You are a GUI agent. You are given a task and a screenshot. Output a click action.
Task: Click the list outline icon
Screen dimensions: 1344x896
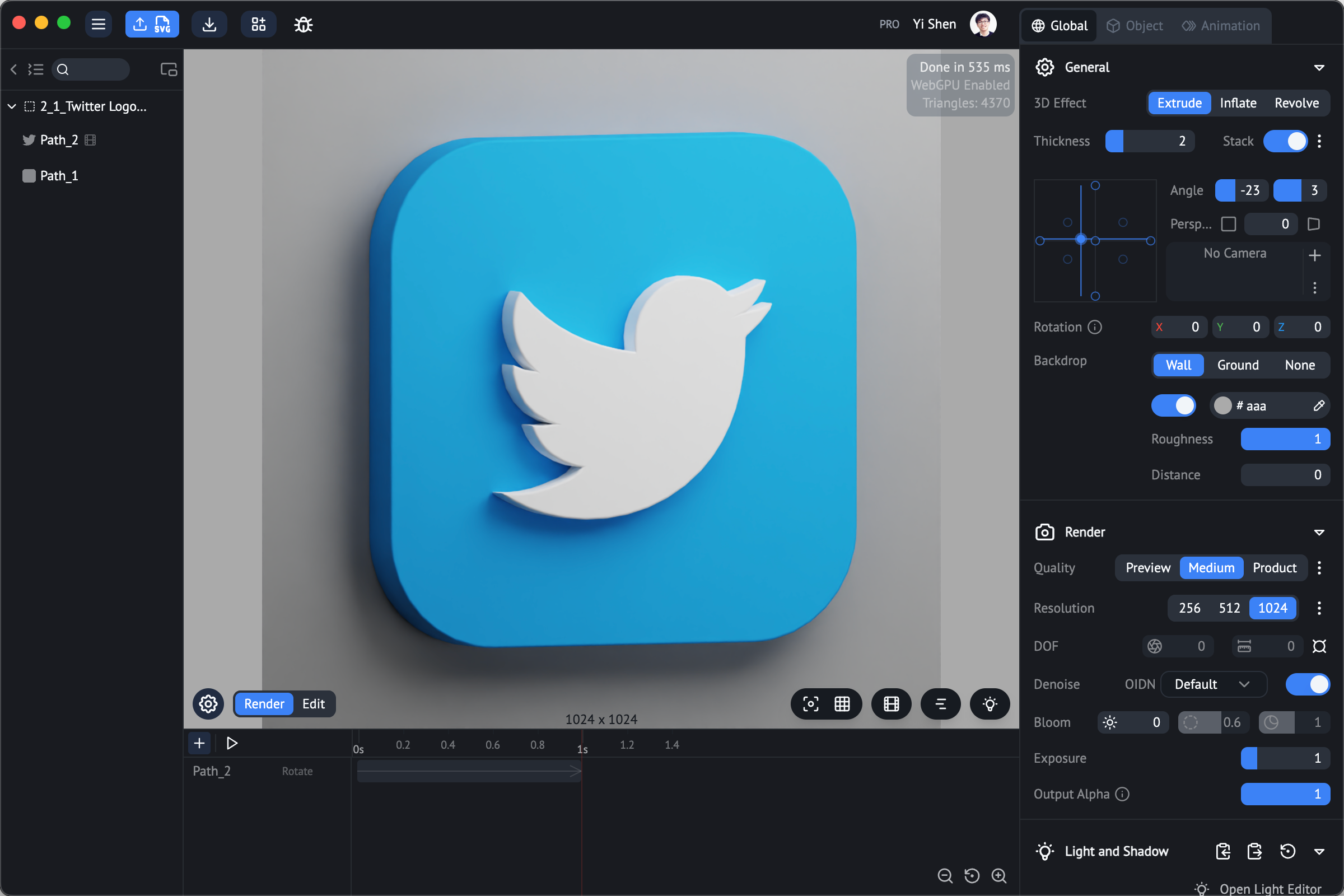[x=35, y=69]
